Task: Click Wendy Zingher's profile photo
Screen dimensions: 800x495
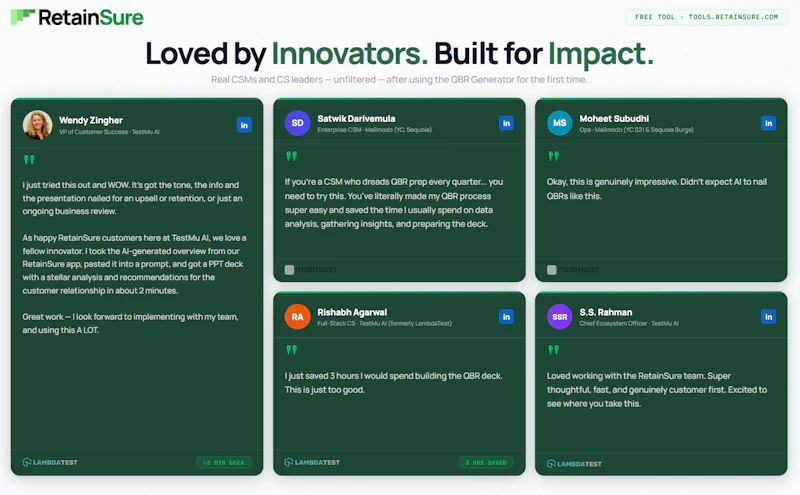Action: 37,125
